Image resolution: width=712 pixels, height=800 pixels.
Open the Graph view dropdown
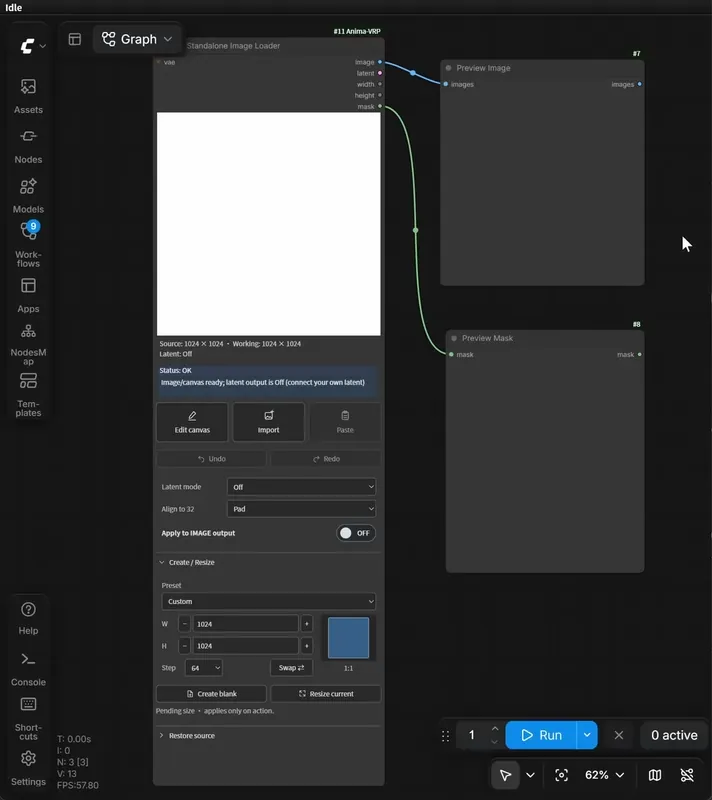(x=137, y=39)
